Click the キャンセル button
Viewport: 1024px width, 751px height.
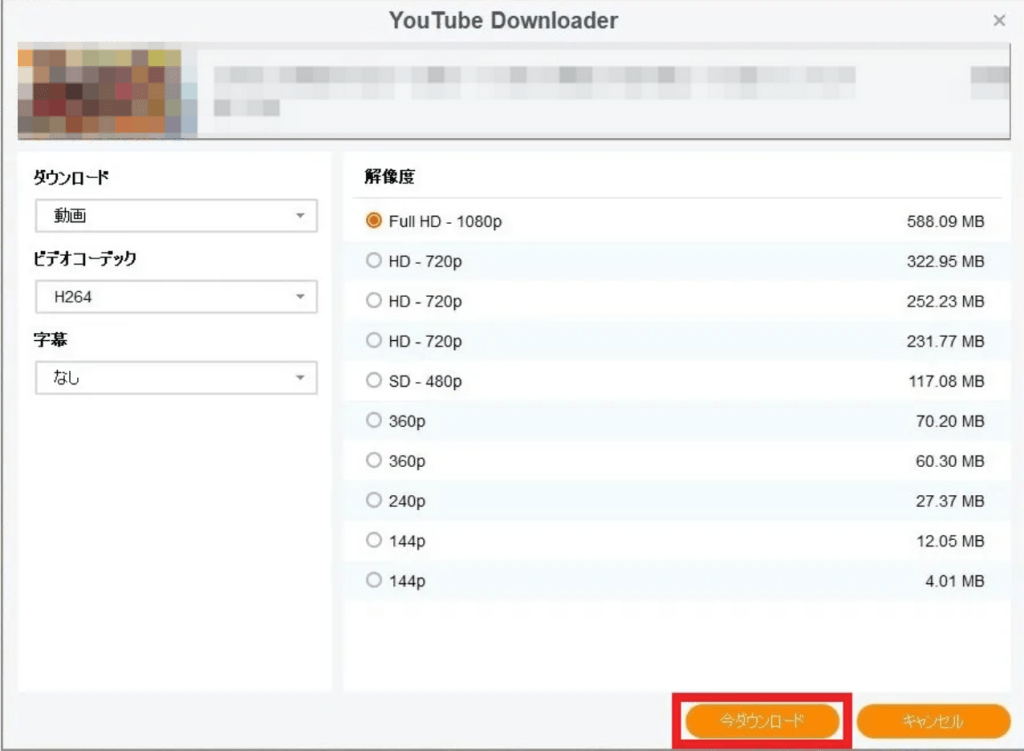click(933, 721)
